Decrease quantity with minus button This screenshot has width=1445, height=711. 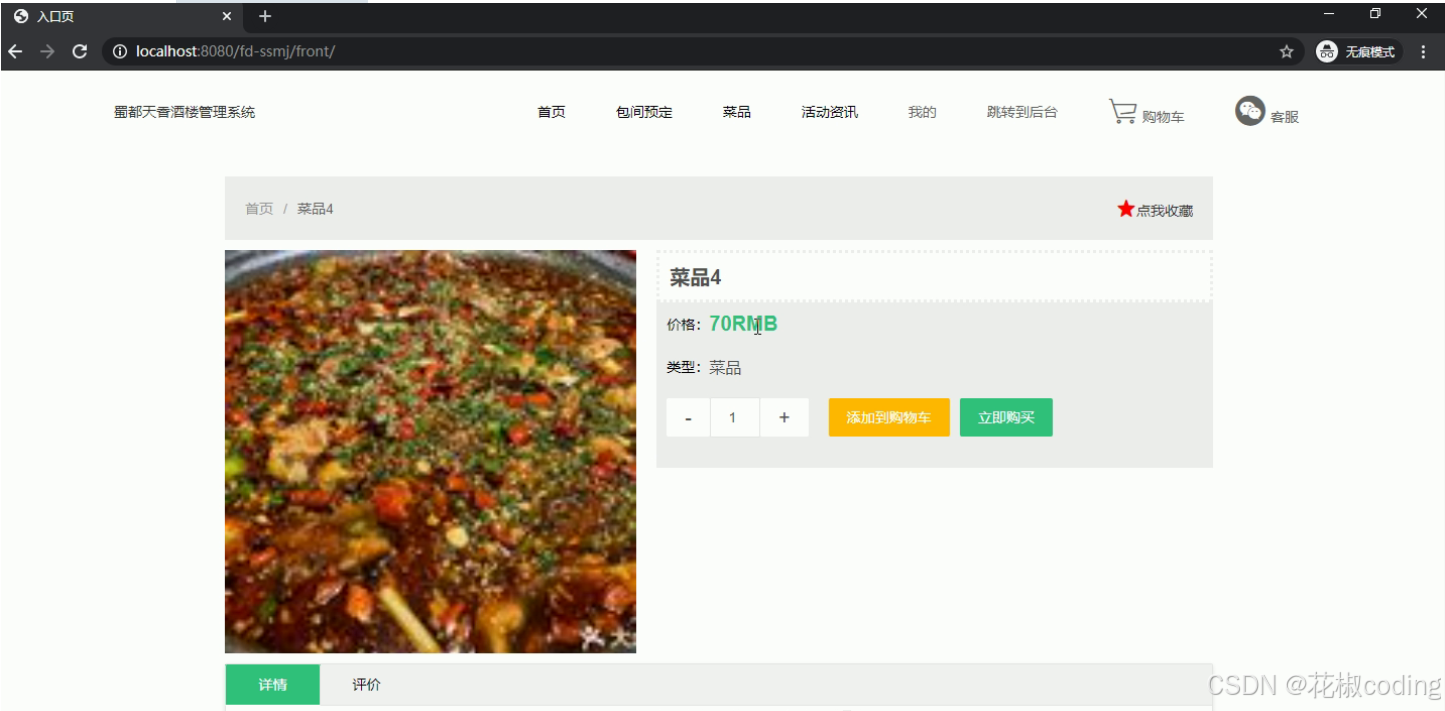tap(688, 418)
